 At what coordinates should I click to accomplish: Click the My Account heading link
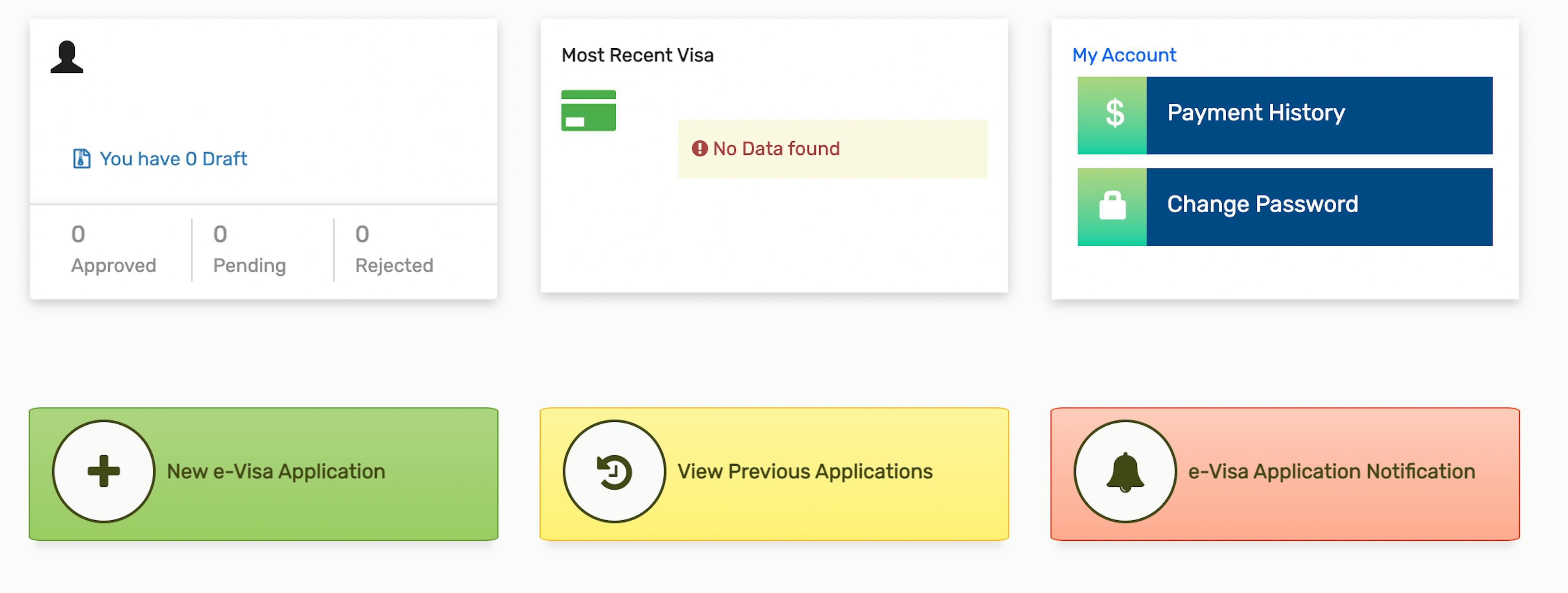click(x=1124, y=56)
